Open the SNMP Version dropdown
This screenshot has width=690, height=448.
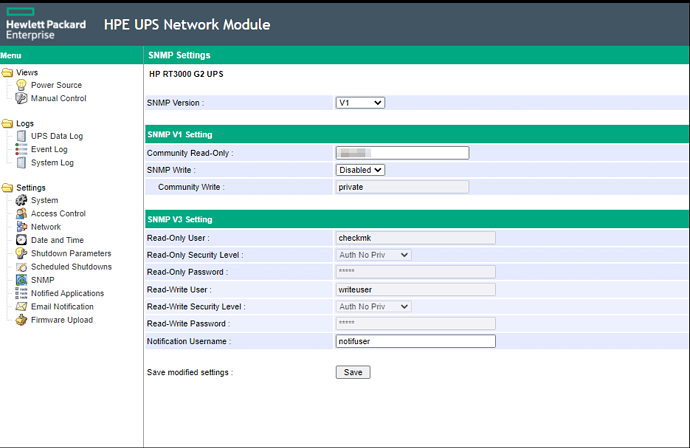tap(360, 103)
